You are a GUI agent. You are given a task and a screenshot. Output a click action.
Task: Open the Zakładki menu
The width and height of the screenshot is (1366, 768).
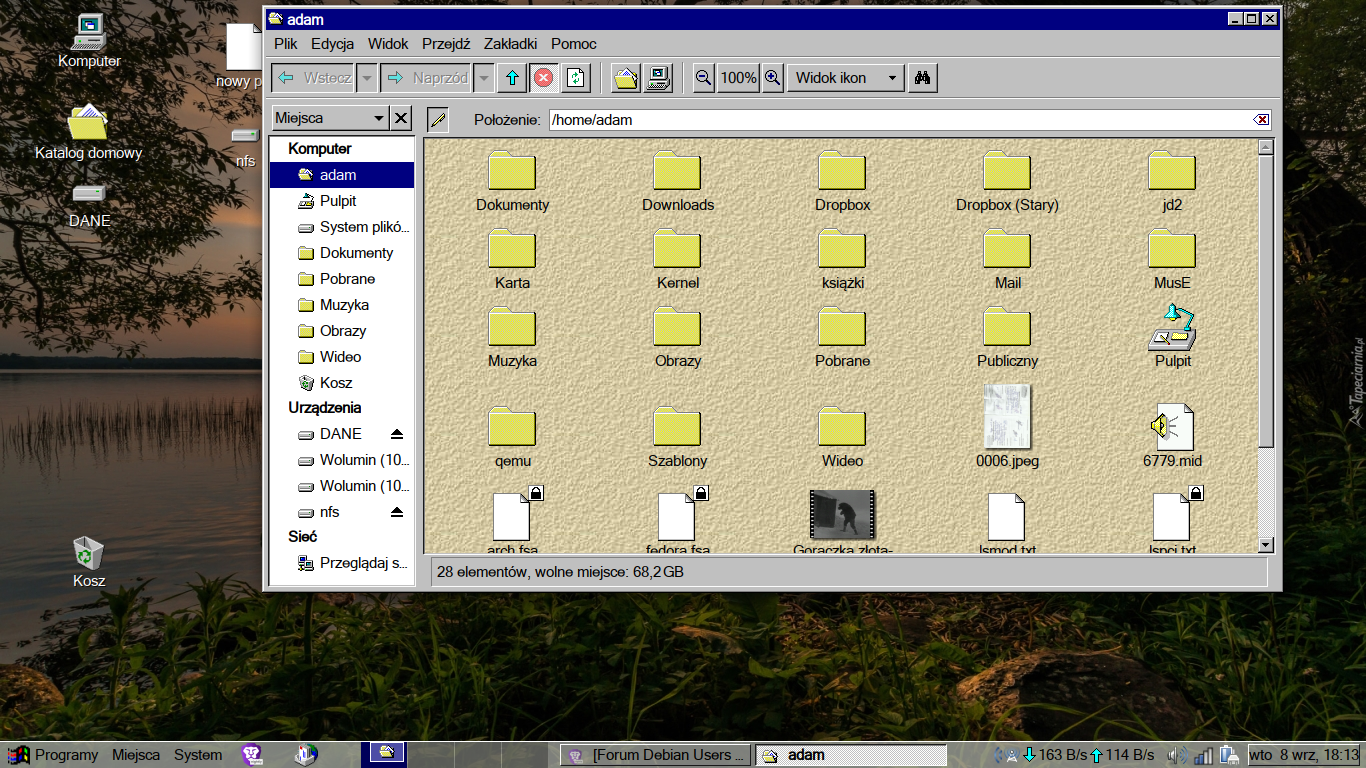(510, 44)
